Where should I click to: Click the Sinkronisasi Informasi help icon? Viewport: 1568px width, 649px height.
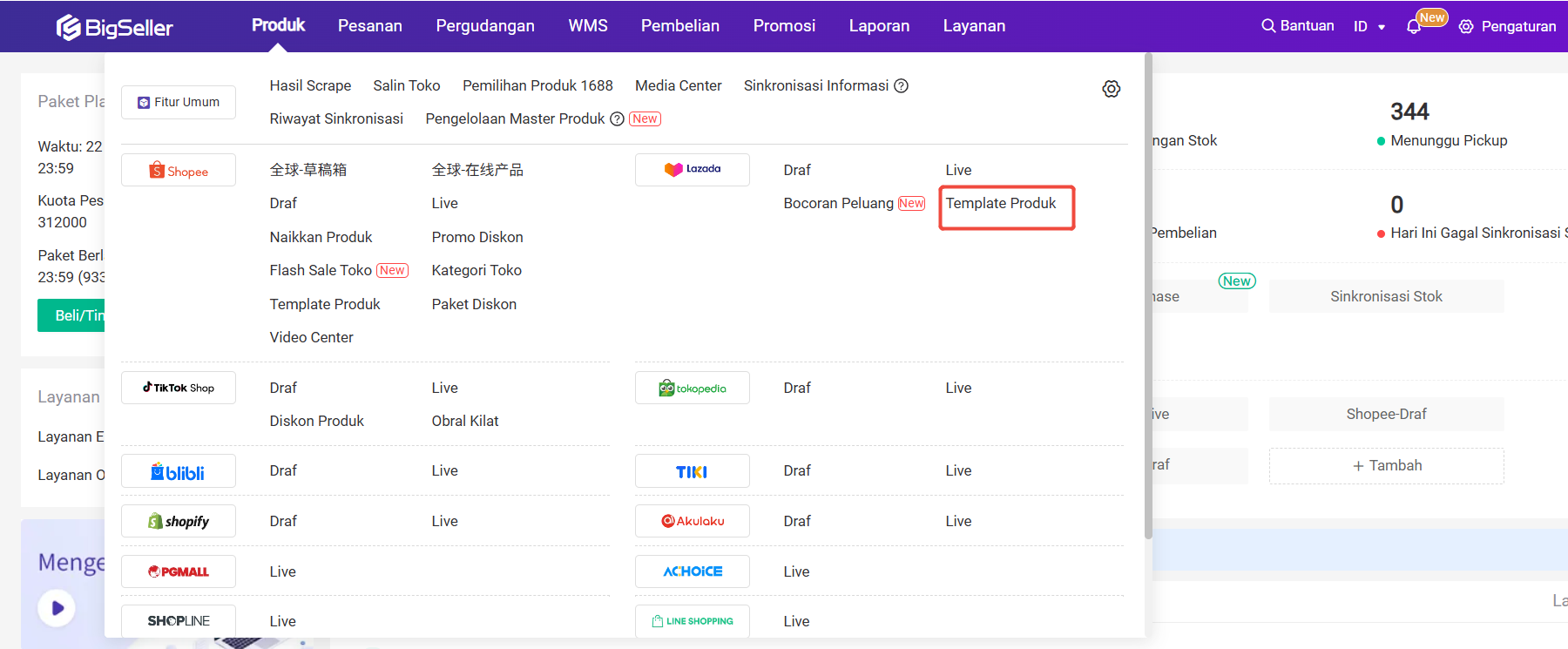tap(902, 85)
